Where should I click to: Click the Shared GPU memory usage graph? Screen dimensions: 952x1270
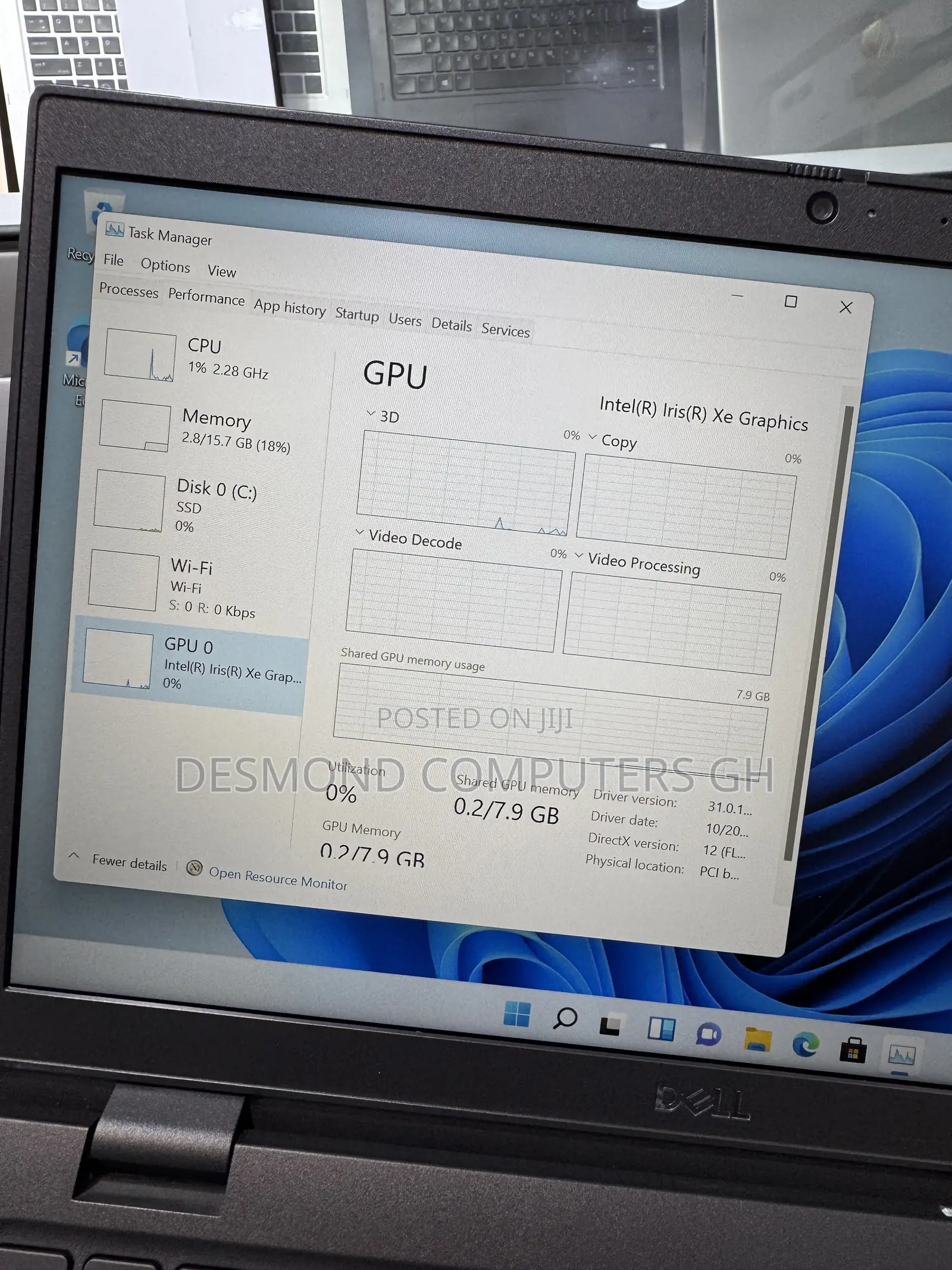click(x=550, y=722)
